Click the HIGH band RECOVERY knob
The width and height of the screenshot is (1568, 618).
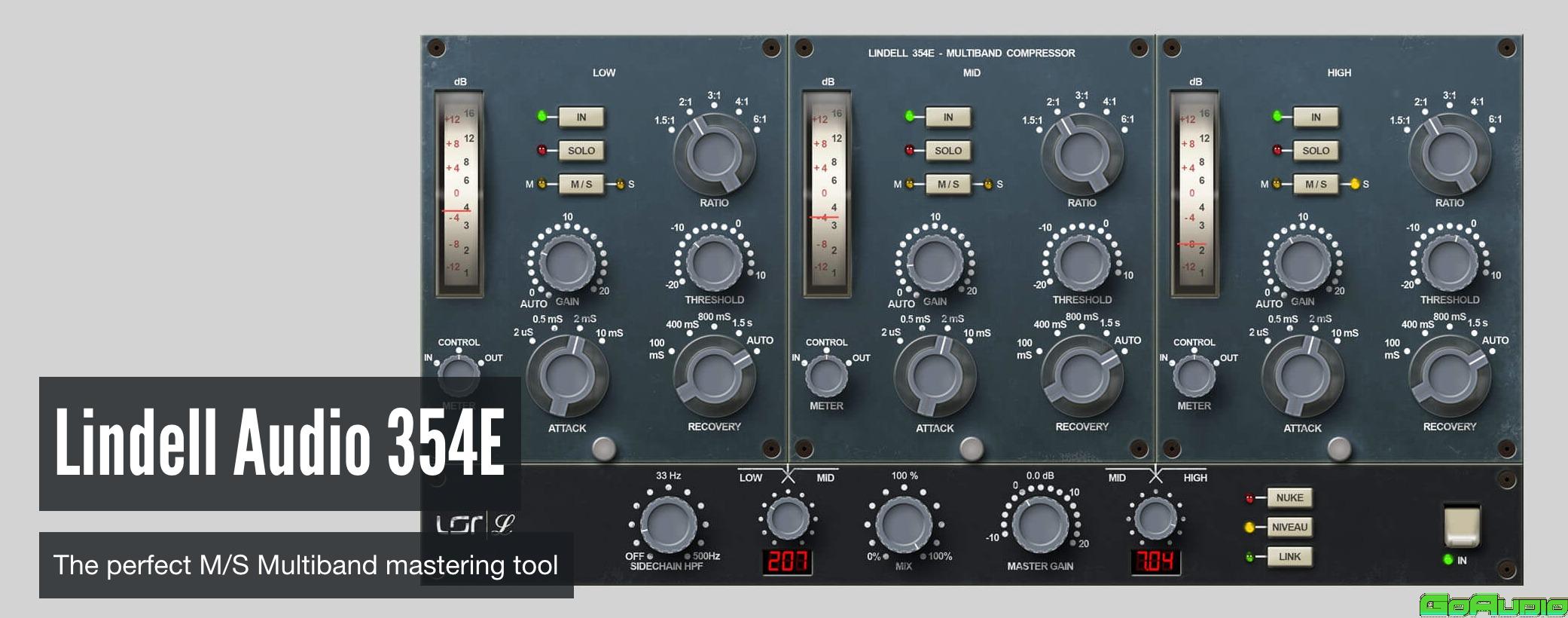pos(1449,376)
